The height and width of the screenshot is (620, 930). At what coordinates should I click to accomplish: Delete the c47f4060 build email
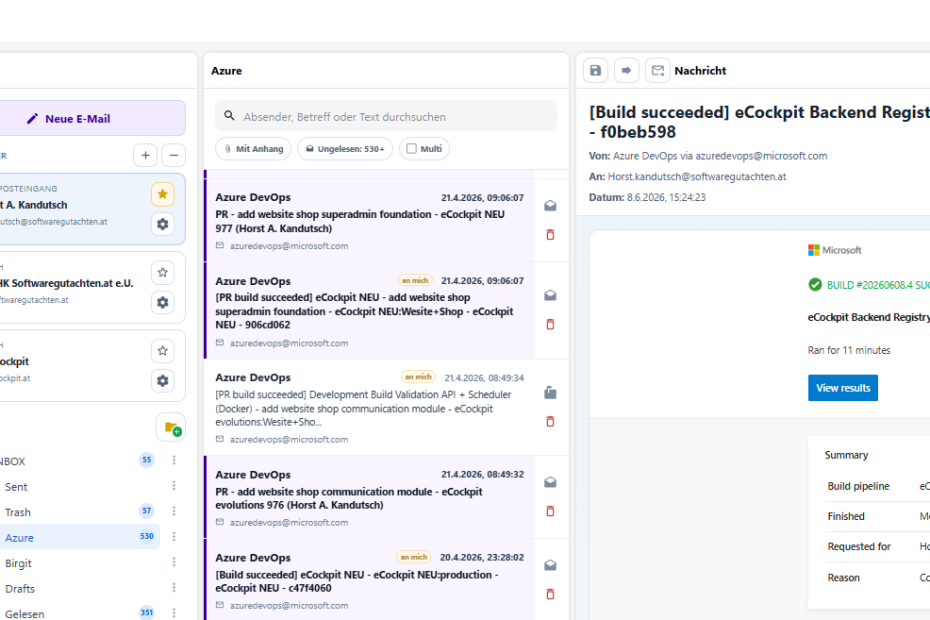[x=550, y=594]
